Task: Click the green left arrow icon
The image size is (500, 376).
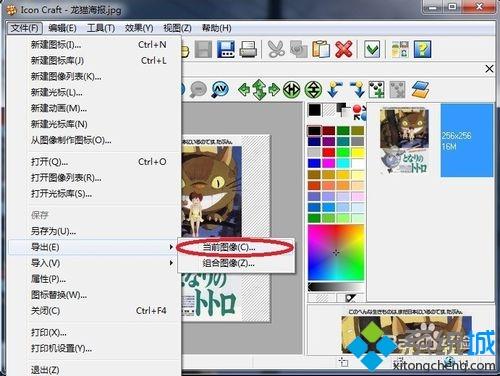Action: pyautogui.click(x=244, y=89)
